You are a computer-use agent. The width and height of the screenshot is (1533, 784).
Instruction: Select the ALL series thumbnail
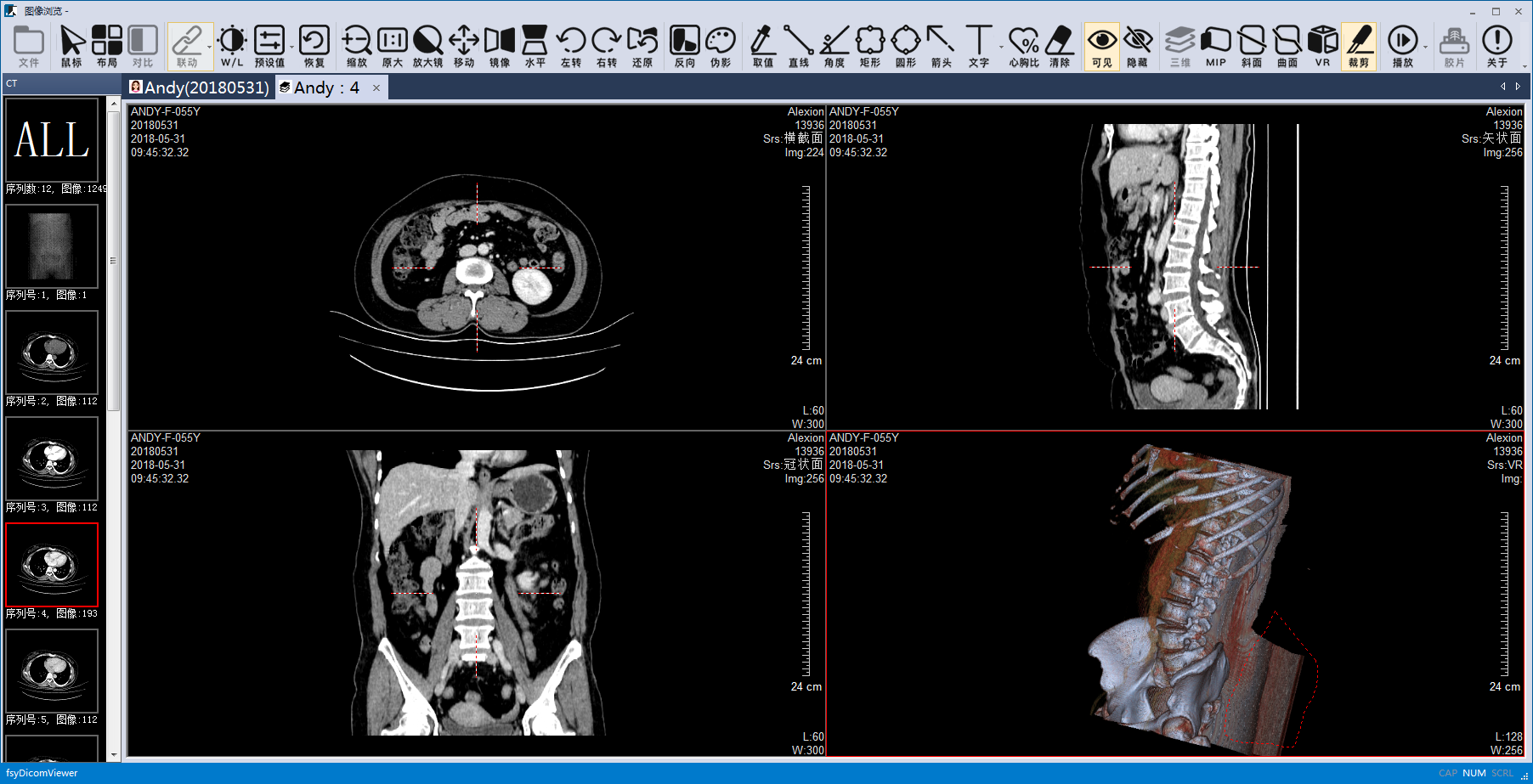point(52,140)
